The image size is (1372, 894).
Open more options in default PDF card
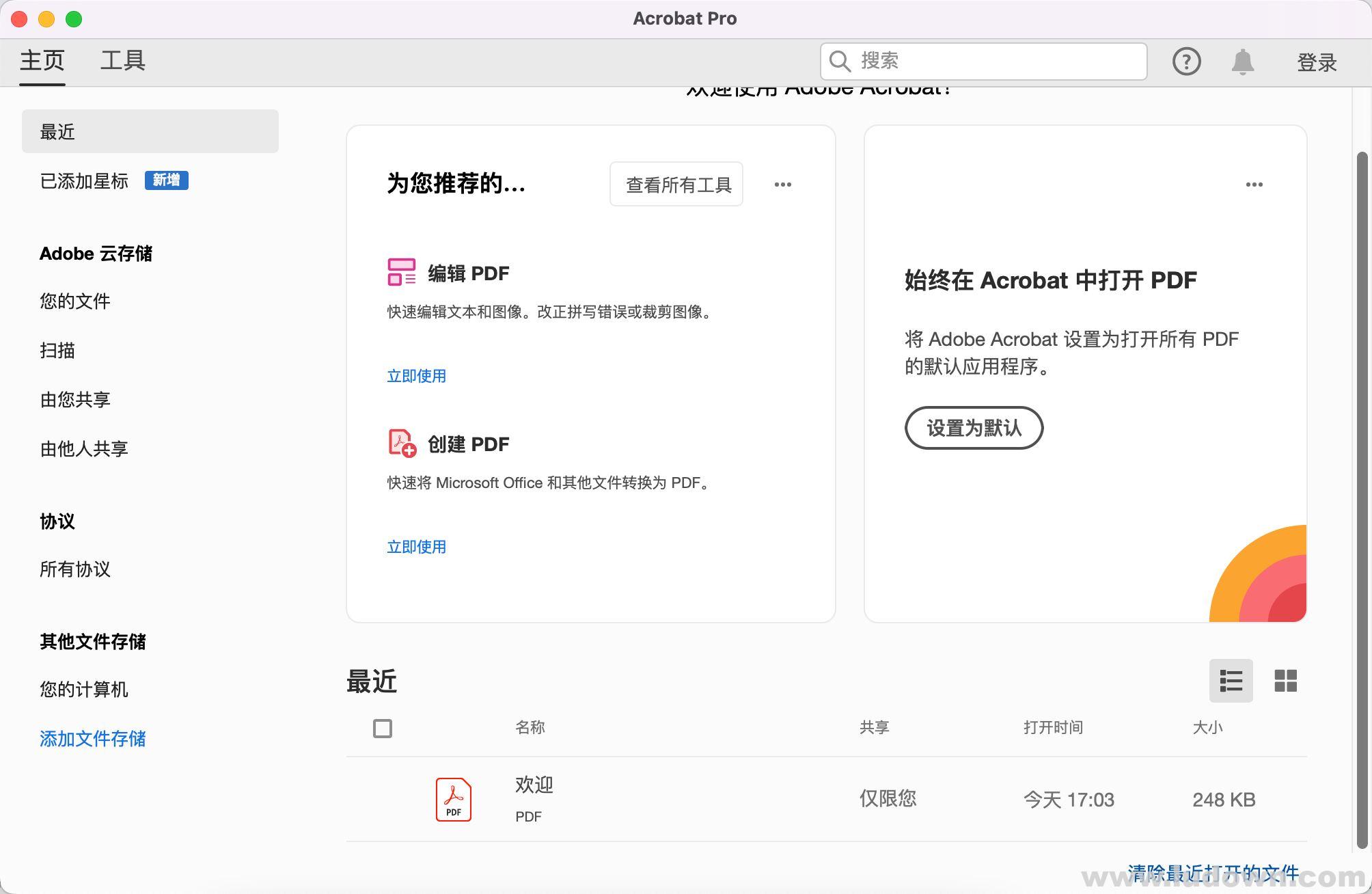[1254, 185]
